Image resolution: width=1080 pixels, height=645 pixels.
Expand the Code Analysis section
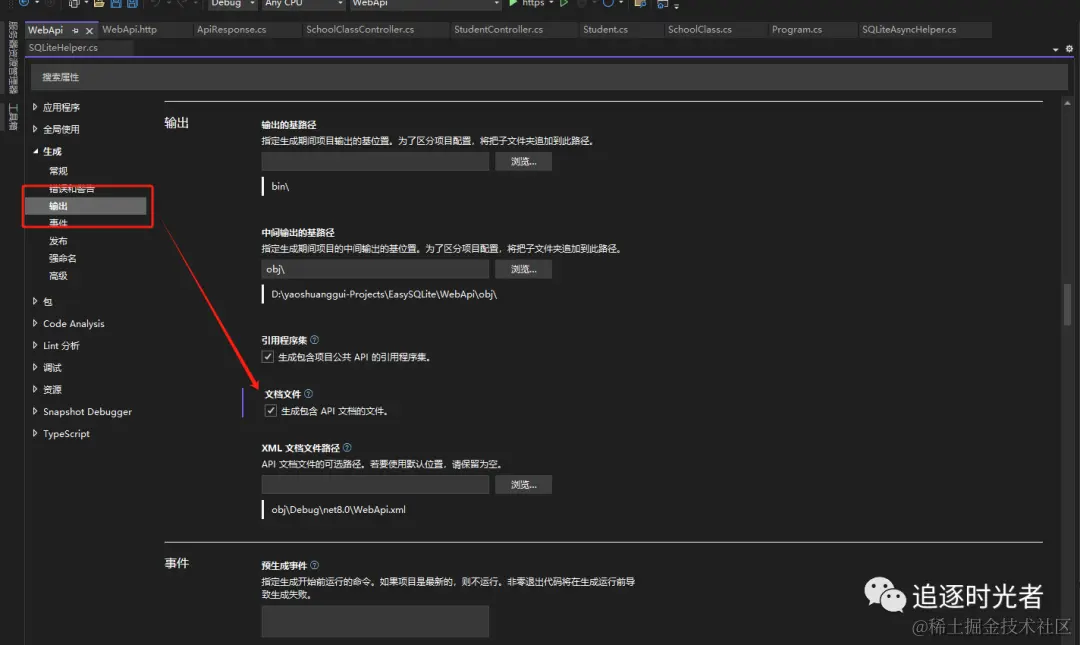click(35, 323)
